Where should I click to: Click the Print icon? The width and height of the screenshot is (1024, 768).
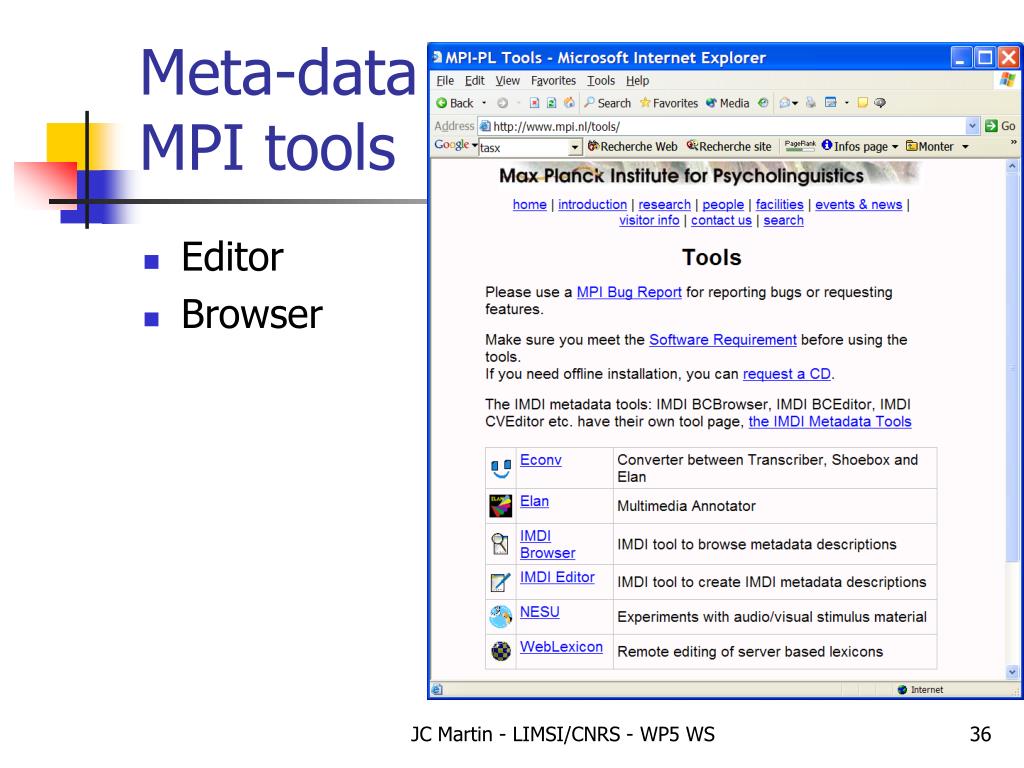(810, 103)
